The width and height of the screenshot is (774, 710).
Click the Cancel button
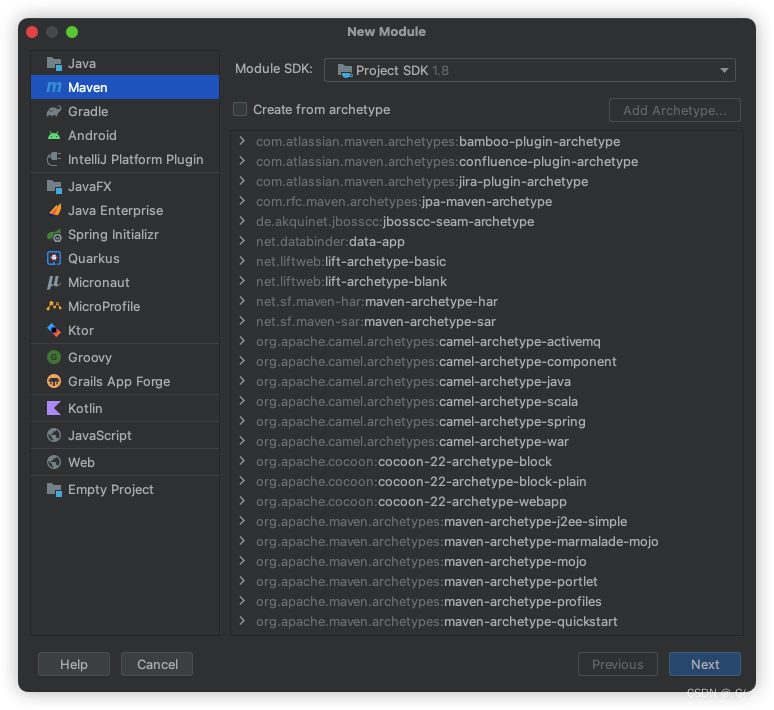point(157,664)
